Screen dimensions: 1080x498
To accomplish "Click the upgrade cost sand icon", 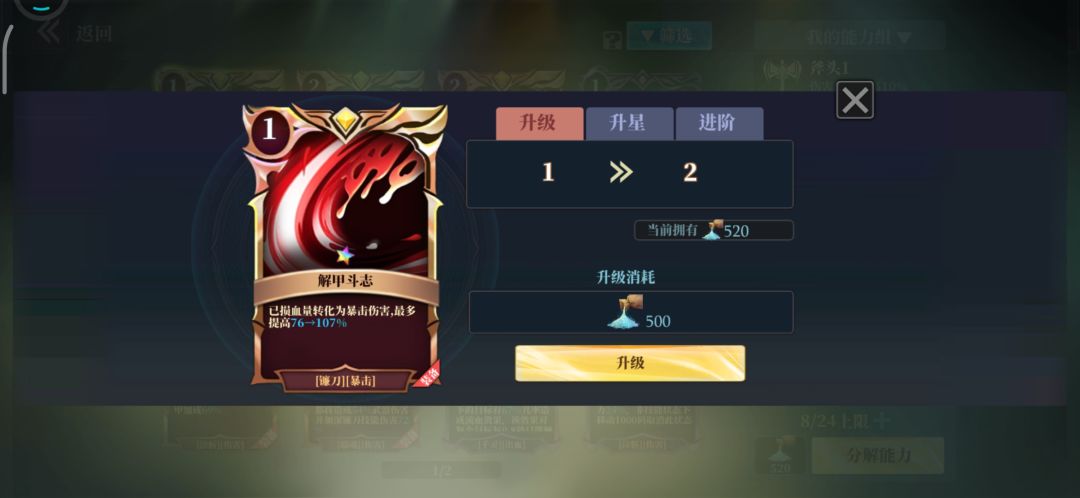I will pyautogui.click(x=625, y=311).
